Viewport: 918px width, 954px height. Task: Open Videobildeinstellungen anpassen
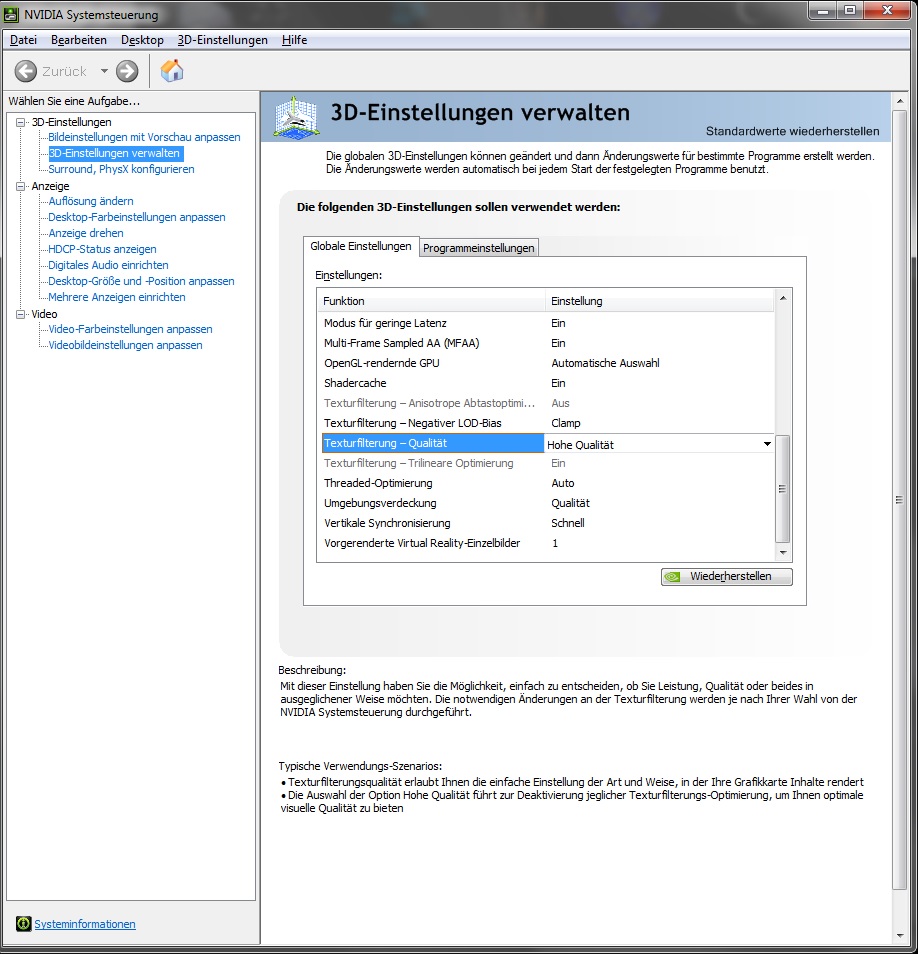pyautogui.click(x=125, y=345)
